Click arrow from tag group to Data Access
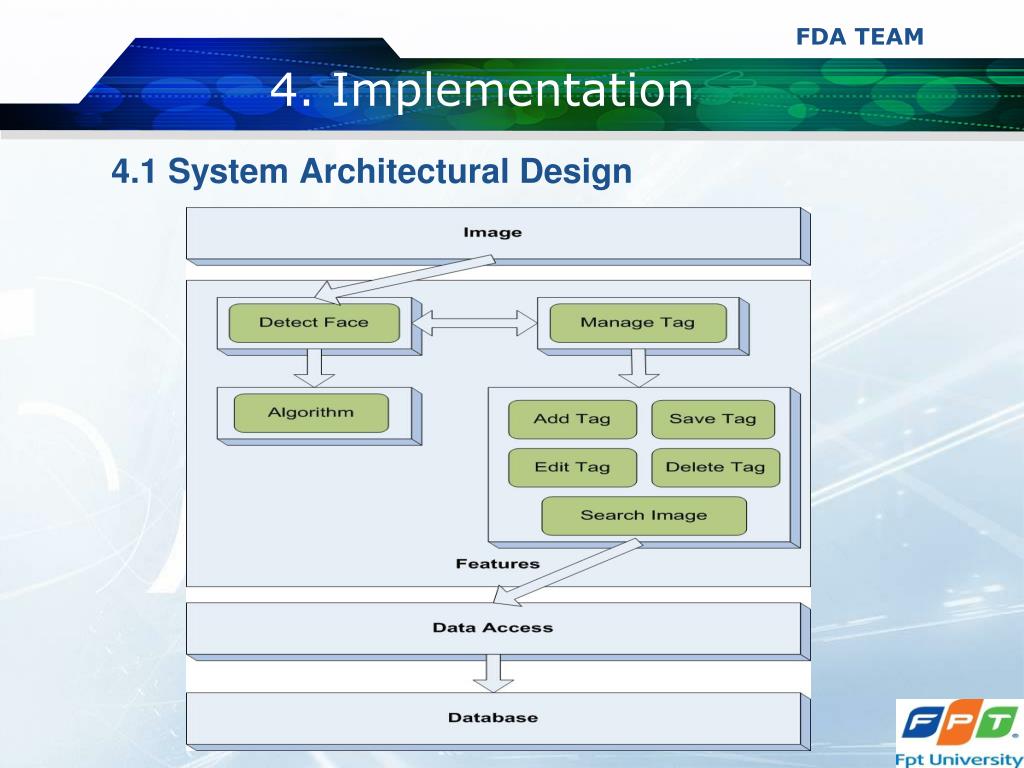 coord(567,572)
